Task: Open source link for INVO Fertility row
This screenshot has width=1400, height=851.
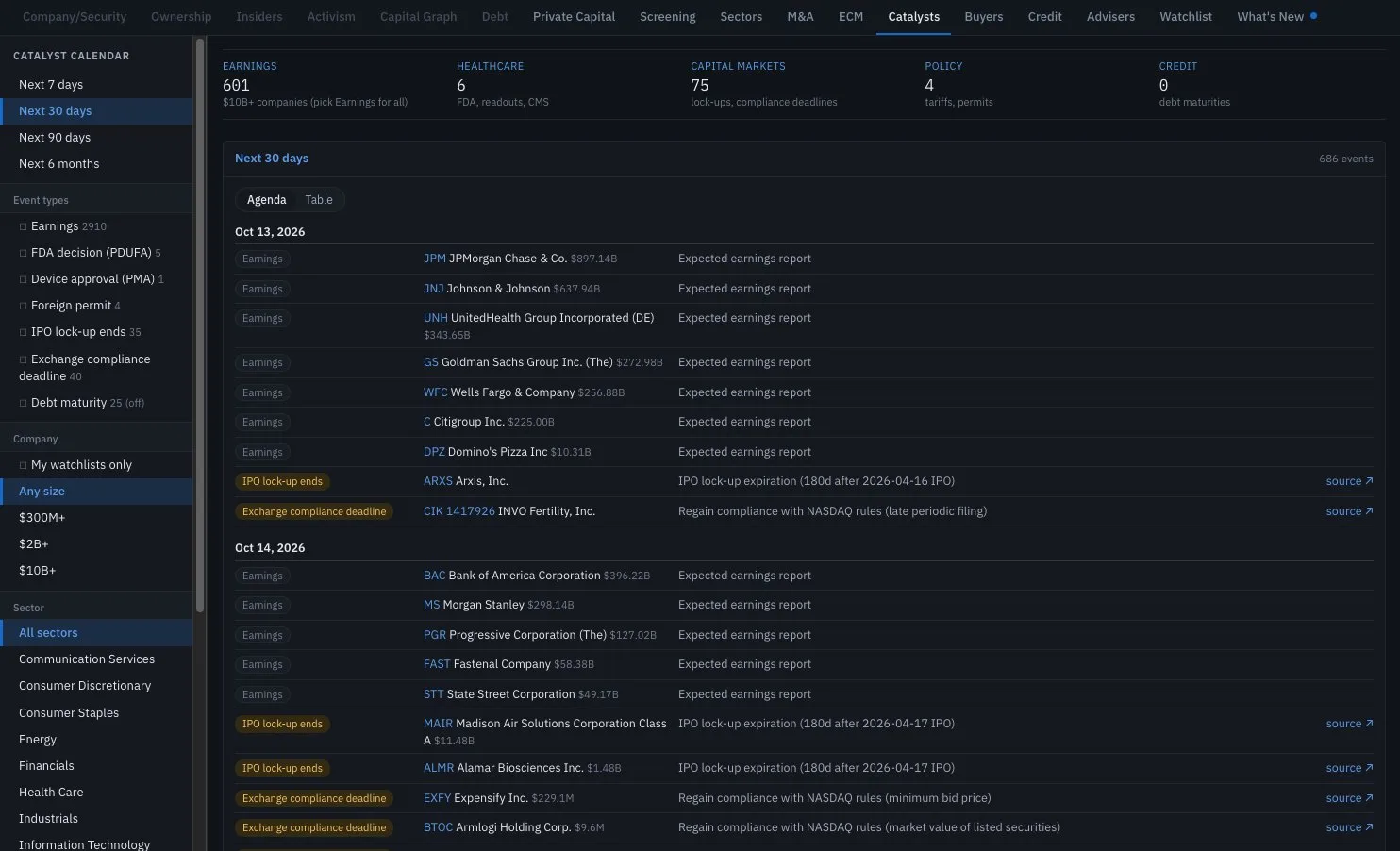Action: pos(1349,511)
